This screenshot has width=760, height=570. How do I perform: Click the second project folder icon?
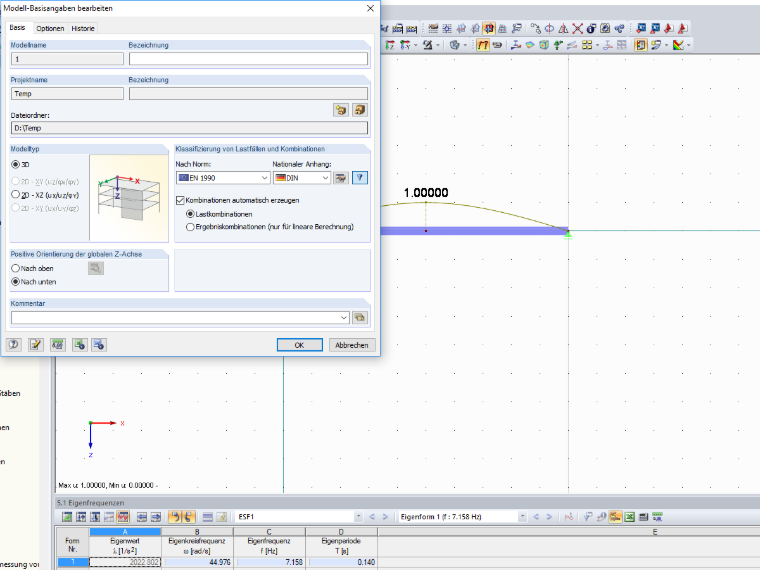[360, 110]
